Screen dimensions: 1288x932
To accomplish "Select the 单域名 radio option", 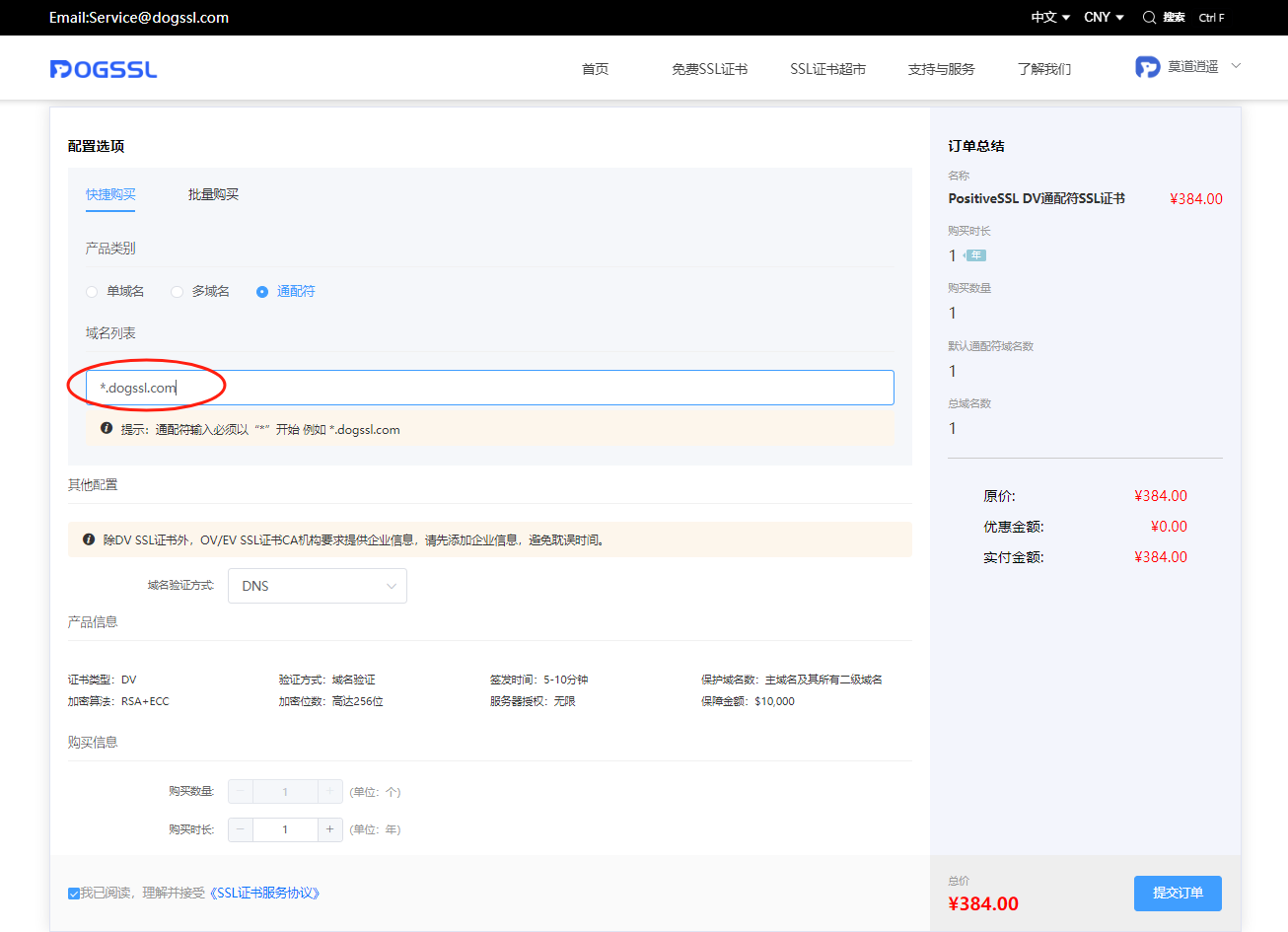I will [92, 292].
